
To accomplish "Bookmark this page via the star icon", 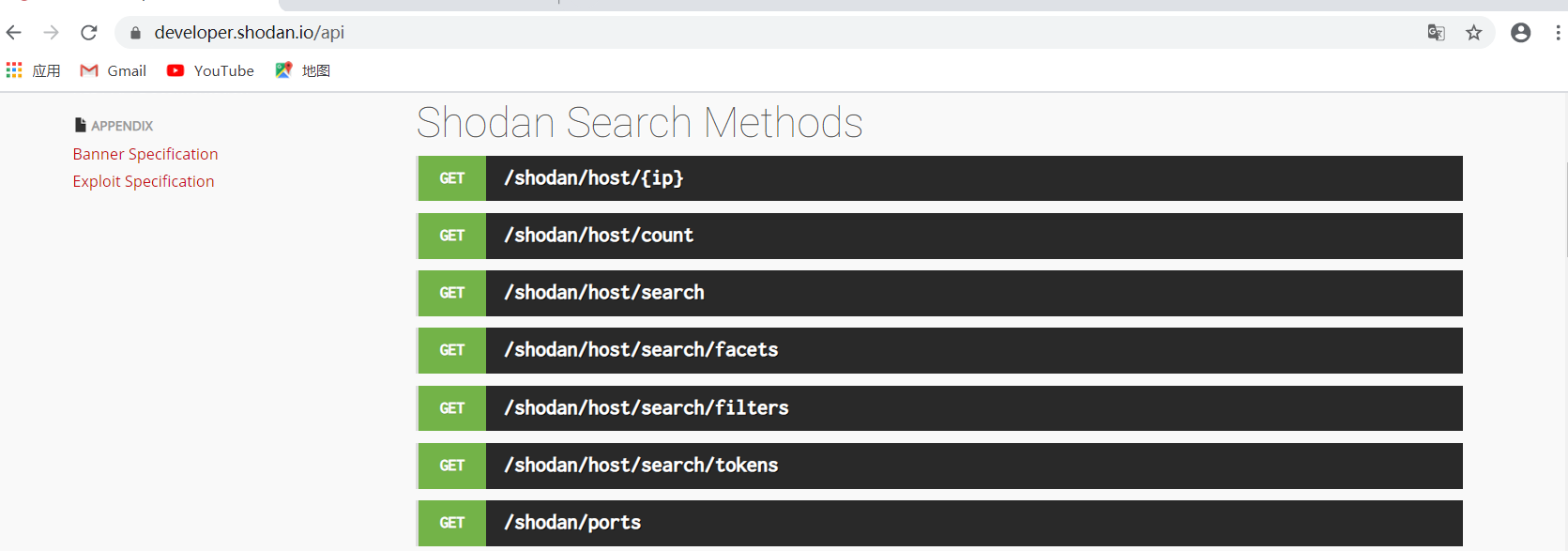I will pyautogui.click(x=1473, y=32).
